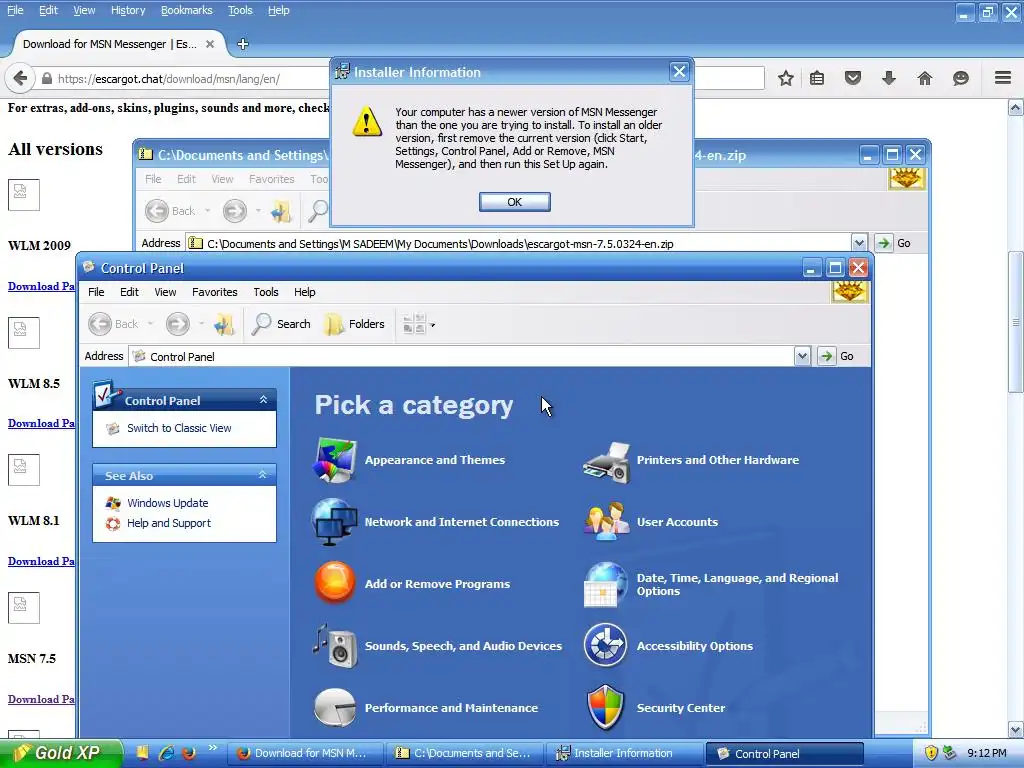
Task: Open Favorites menu in Control Panel
Action: 215,292
